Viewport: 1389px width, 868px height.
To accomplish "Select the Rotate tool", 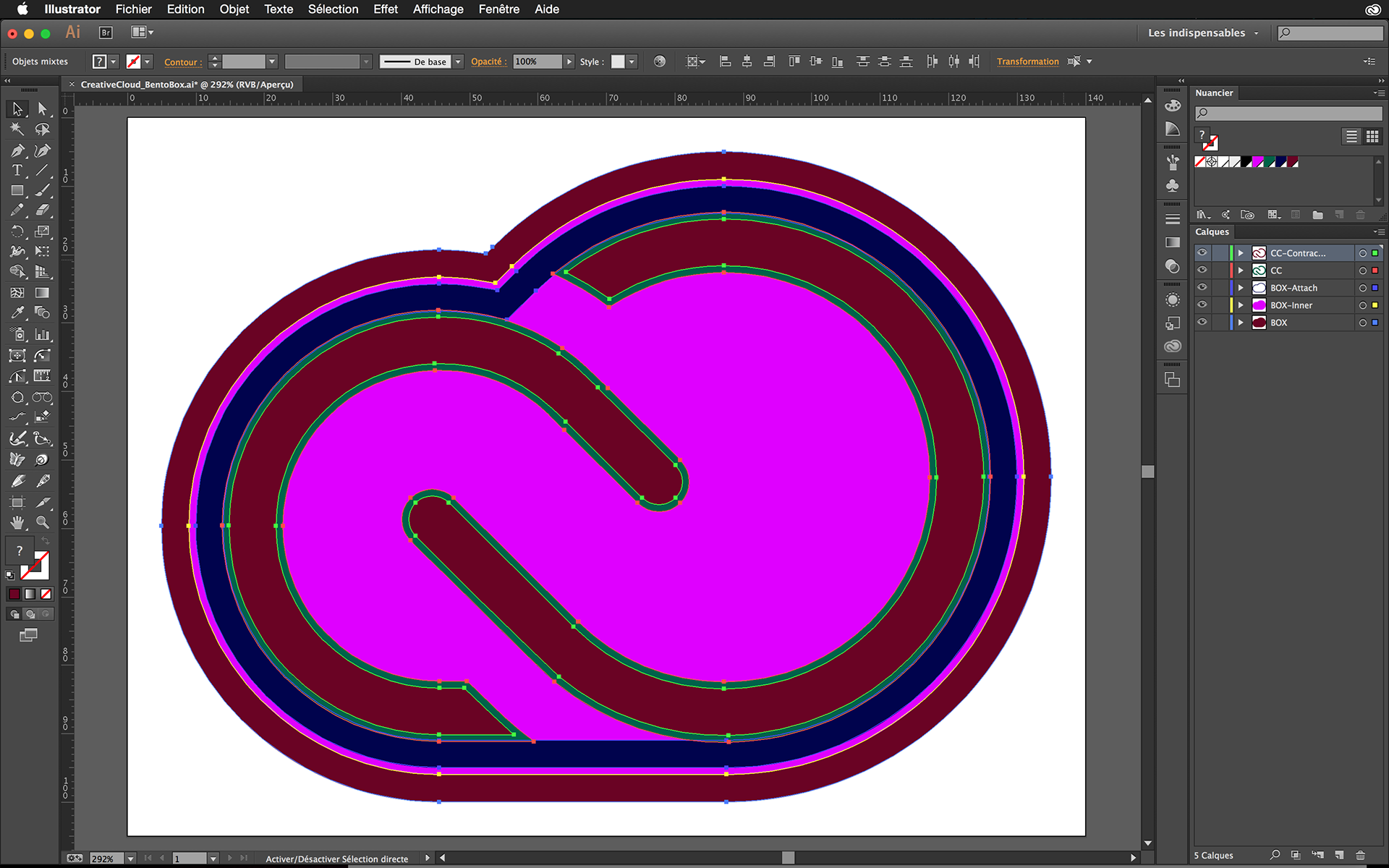I will pyautogui.click(x=17, y=231).
